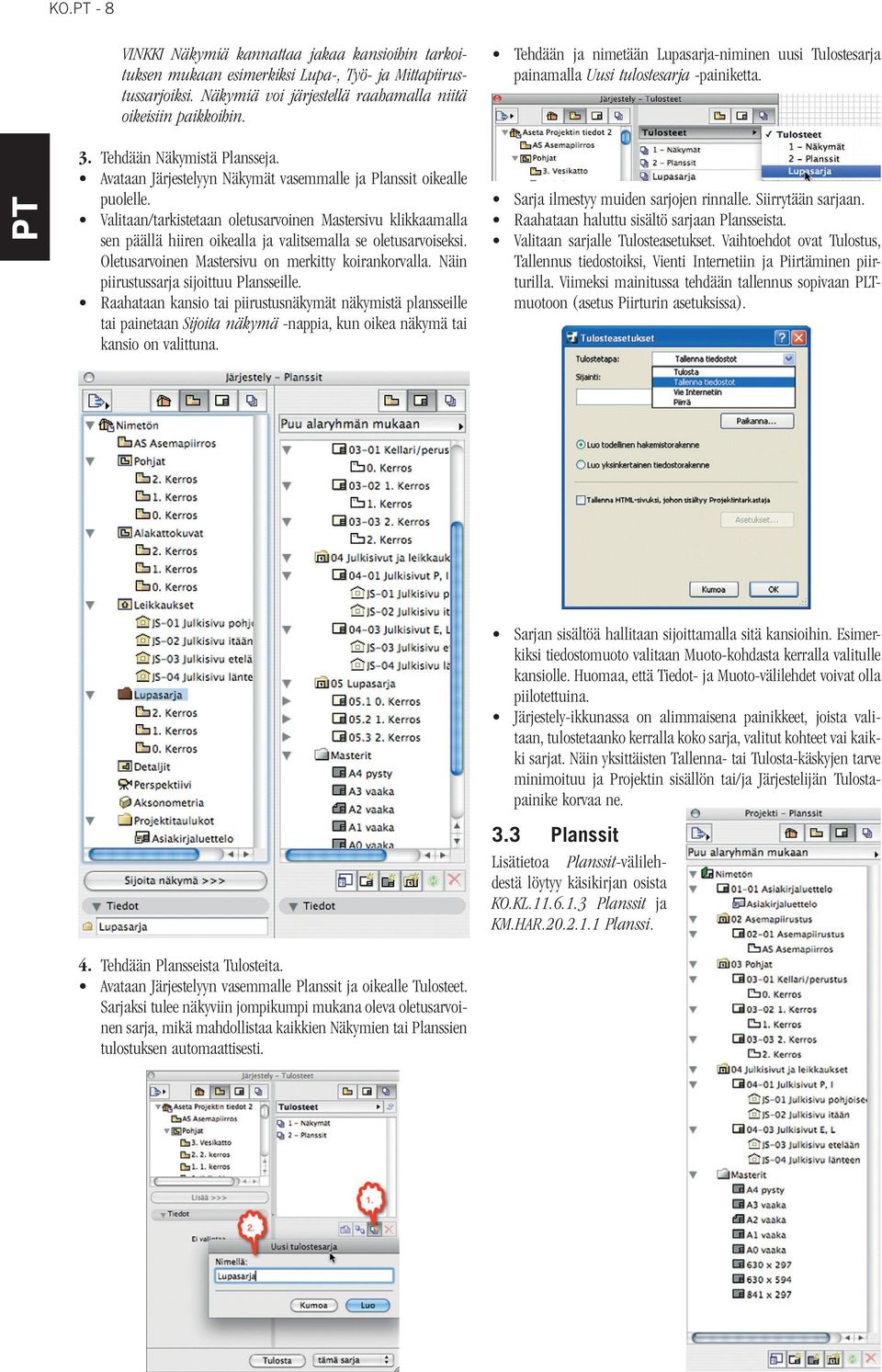Click vertical scrollbar of Järjestely - Planssit right tree
The image size is (882, 1372).
point(458,643)
